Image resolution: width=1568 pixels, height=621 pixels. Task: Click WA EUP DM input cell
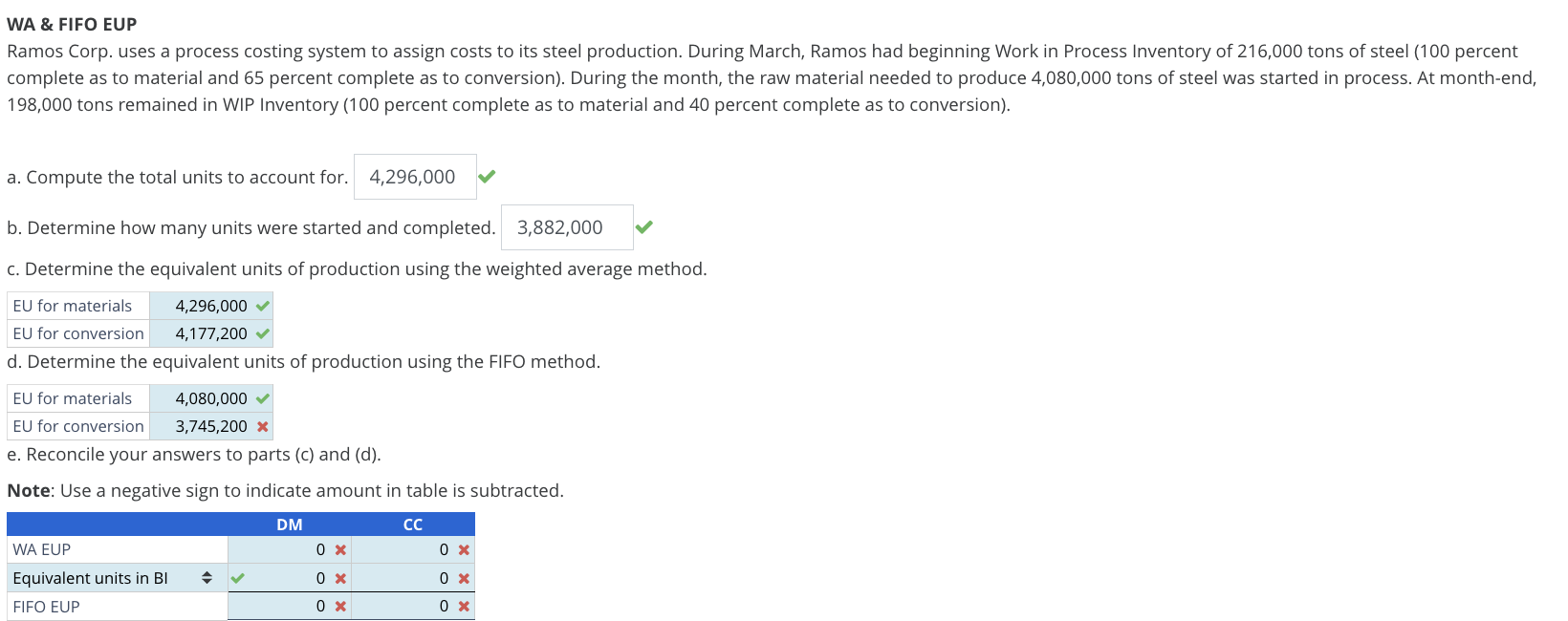coord(290,549)
